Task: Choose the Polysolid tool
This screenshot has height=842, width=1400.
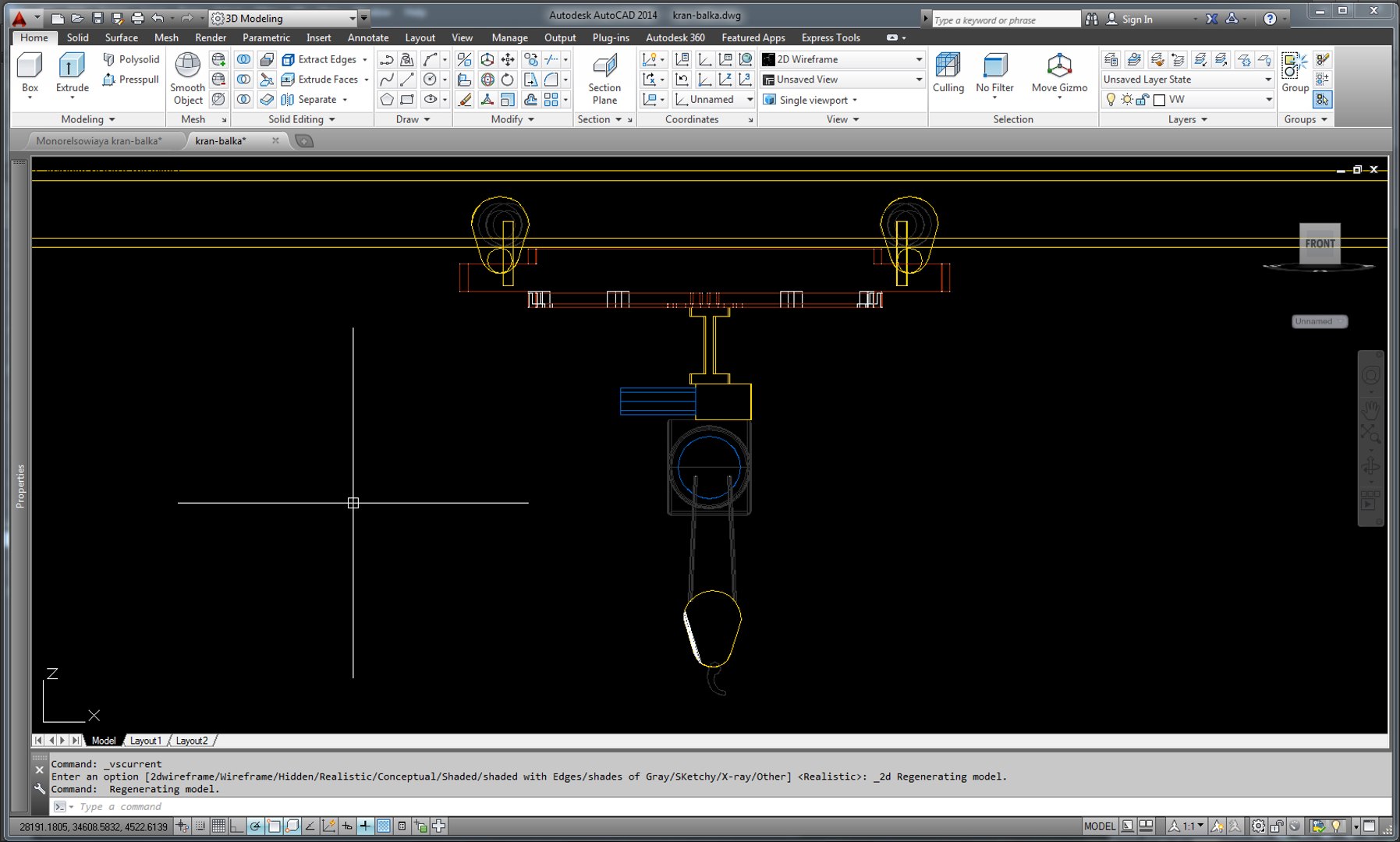Action: click(x=131, y=59)
